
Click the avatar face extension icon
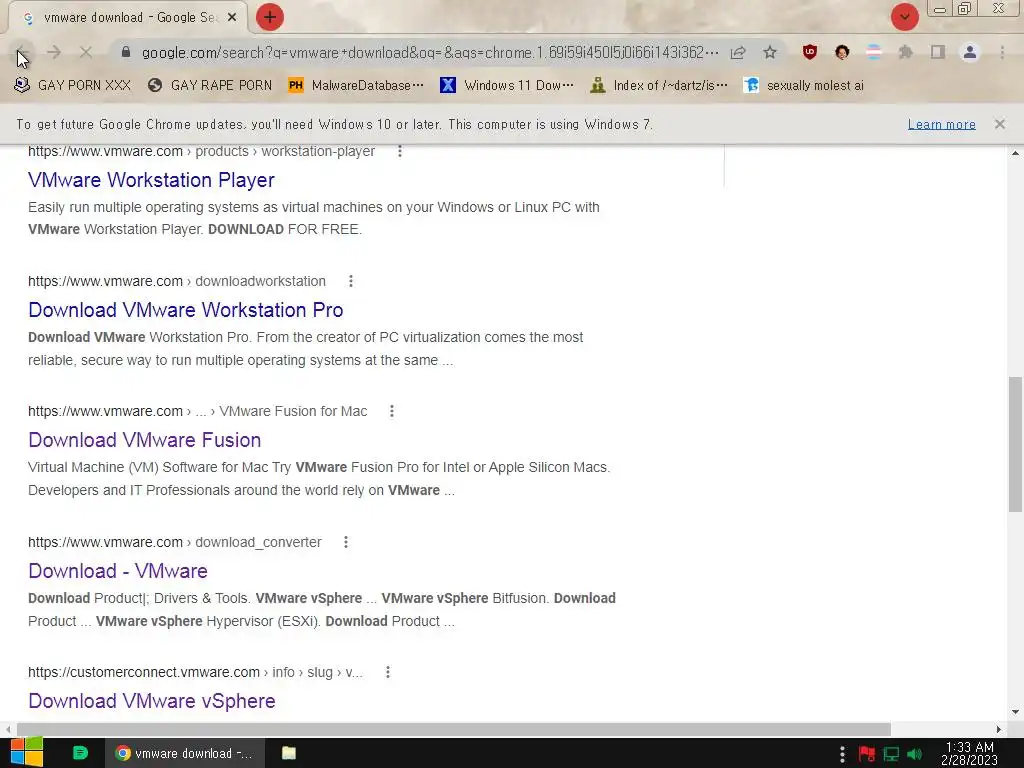coord(842,52)
